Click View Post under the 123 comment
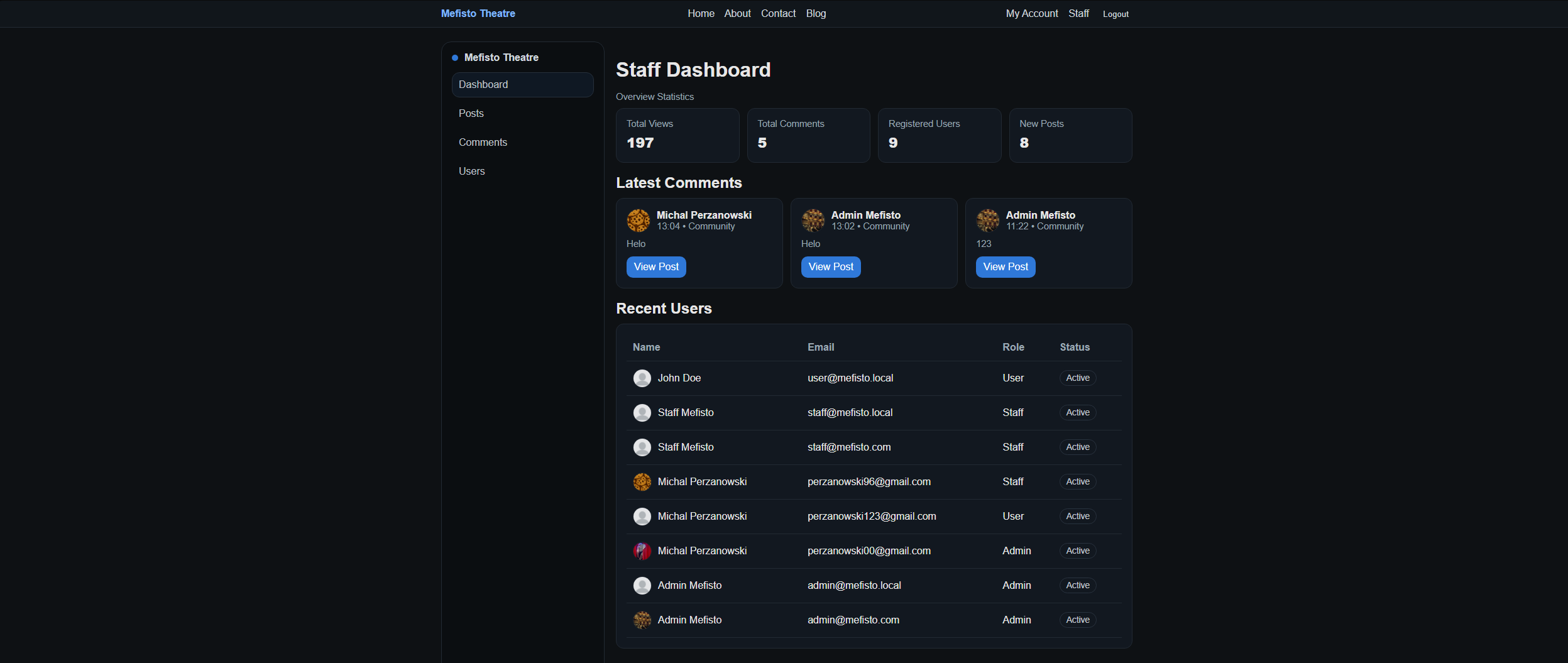 click(1004, 266)
